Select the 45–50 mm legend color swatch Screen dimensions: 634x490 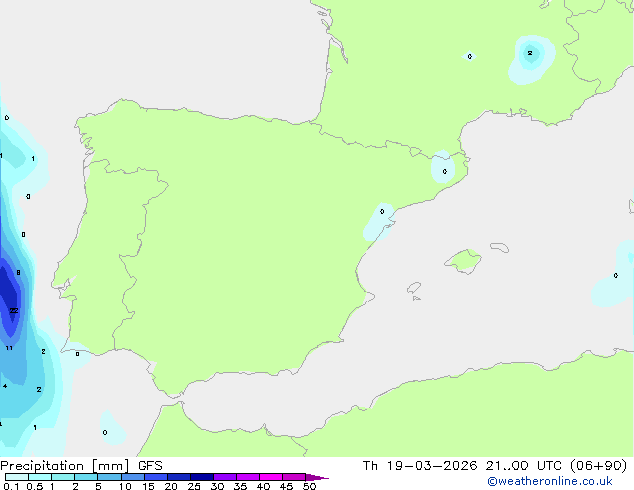coord(294,477)
